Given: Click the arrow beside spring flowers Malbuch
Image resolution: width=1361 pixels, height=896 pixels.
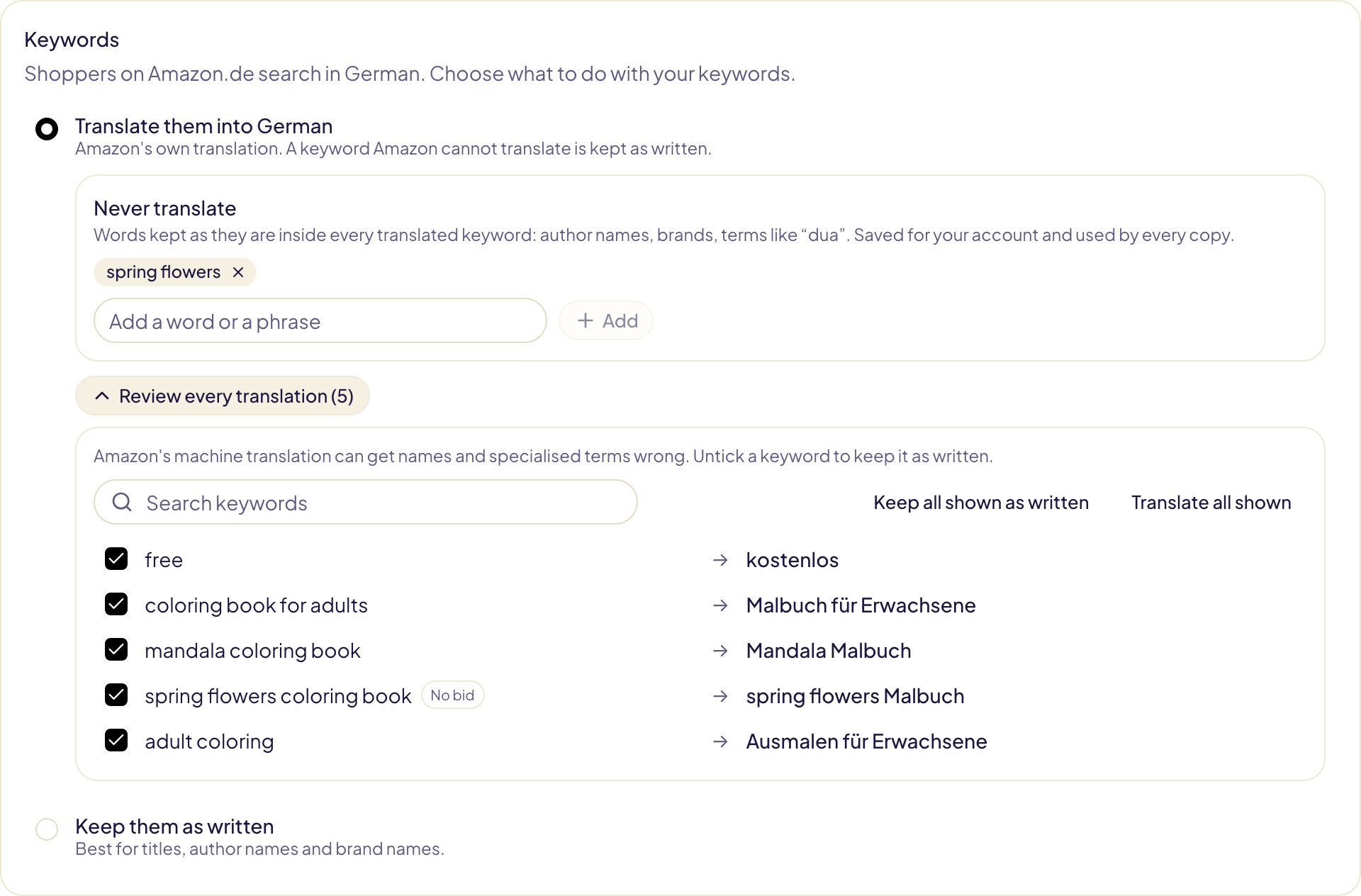Looking at the screenshot, I should coord(720,696).
